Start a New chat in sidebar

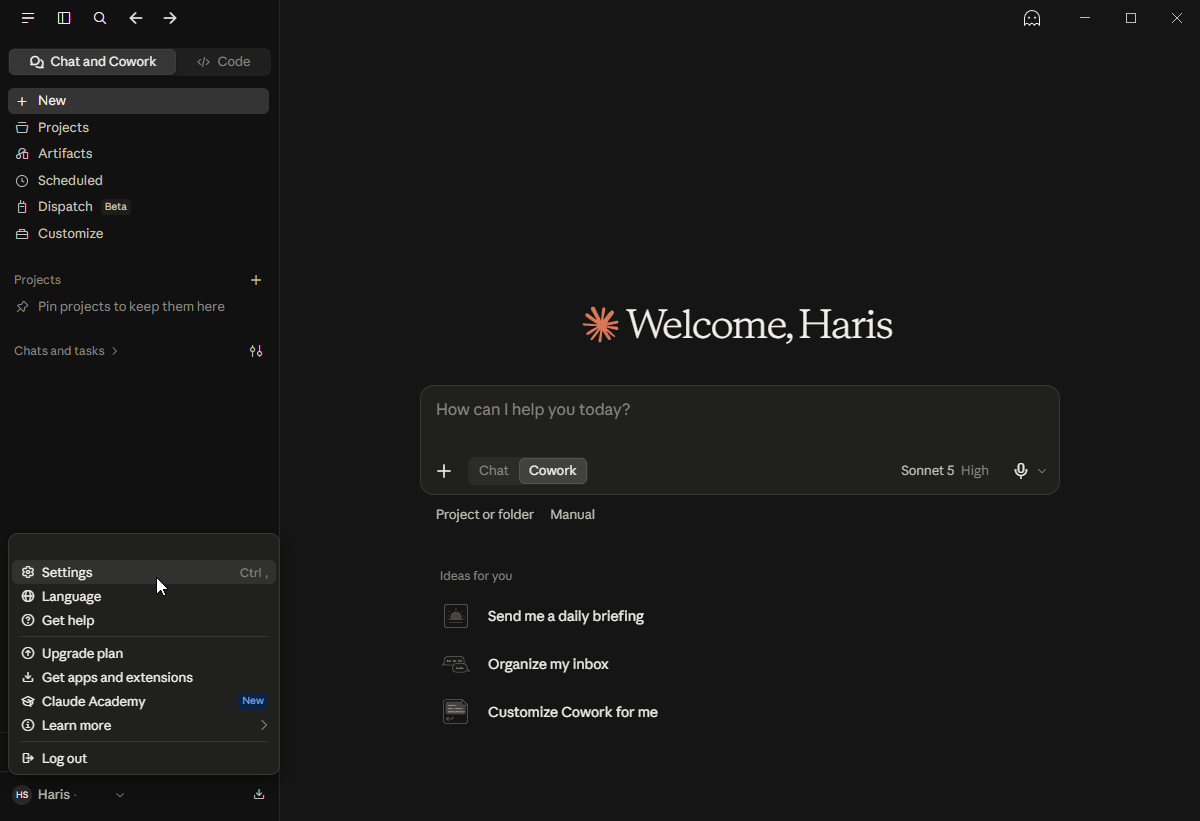139,101
